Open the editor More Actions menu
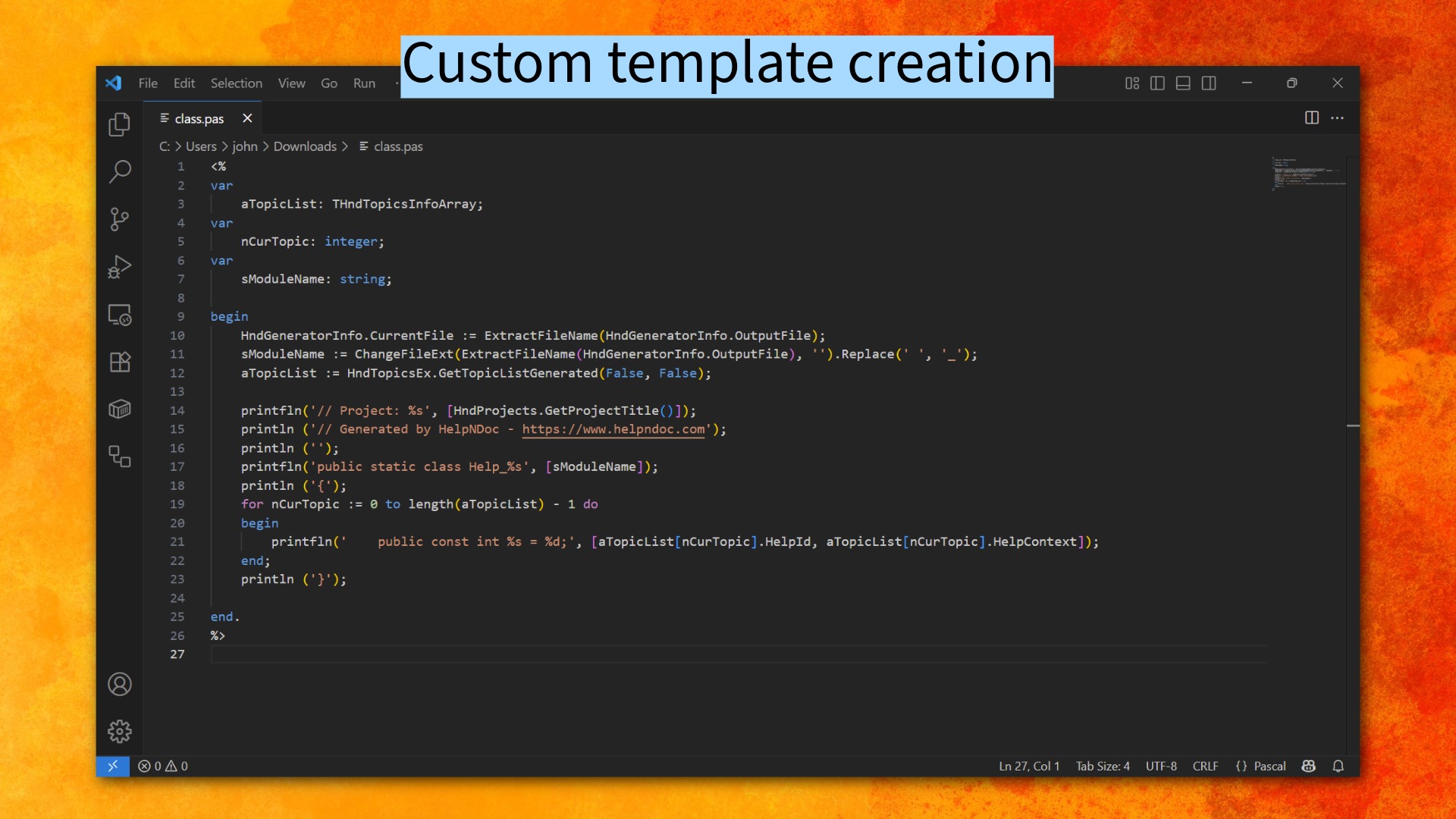 (1337, 118)
